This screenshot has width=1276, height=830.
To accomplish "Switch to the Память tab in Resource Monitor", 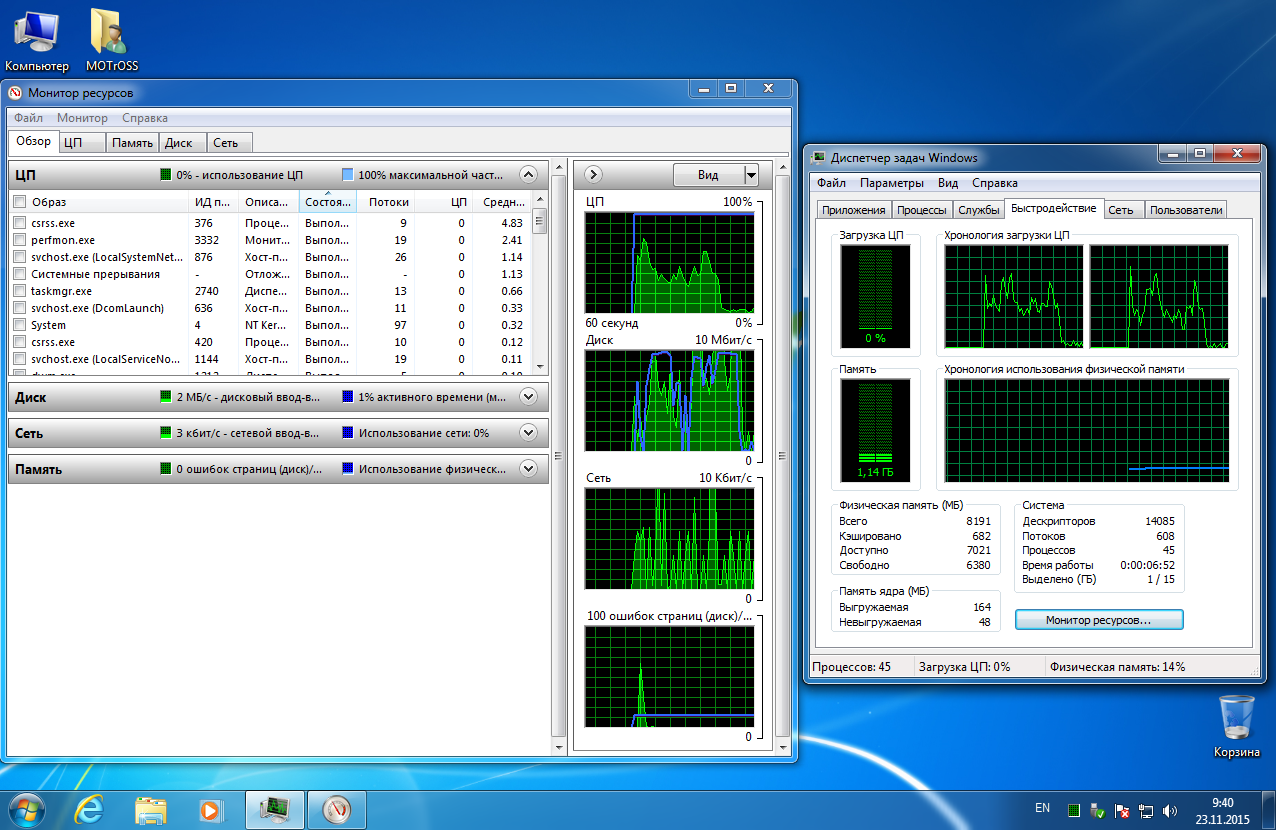I will coord(132,143).
